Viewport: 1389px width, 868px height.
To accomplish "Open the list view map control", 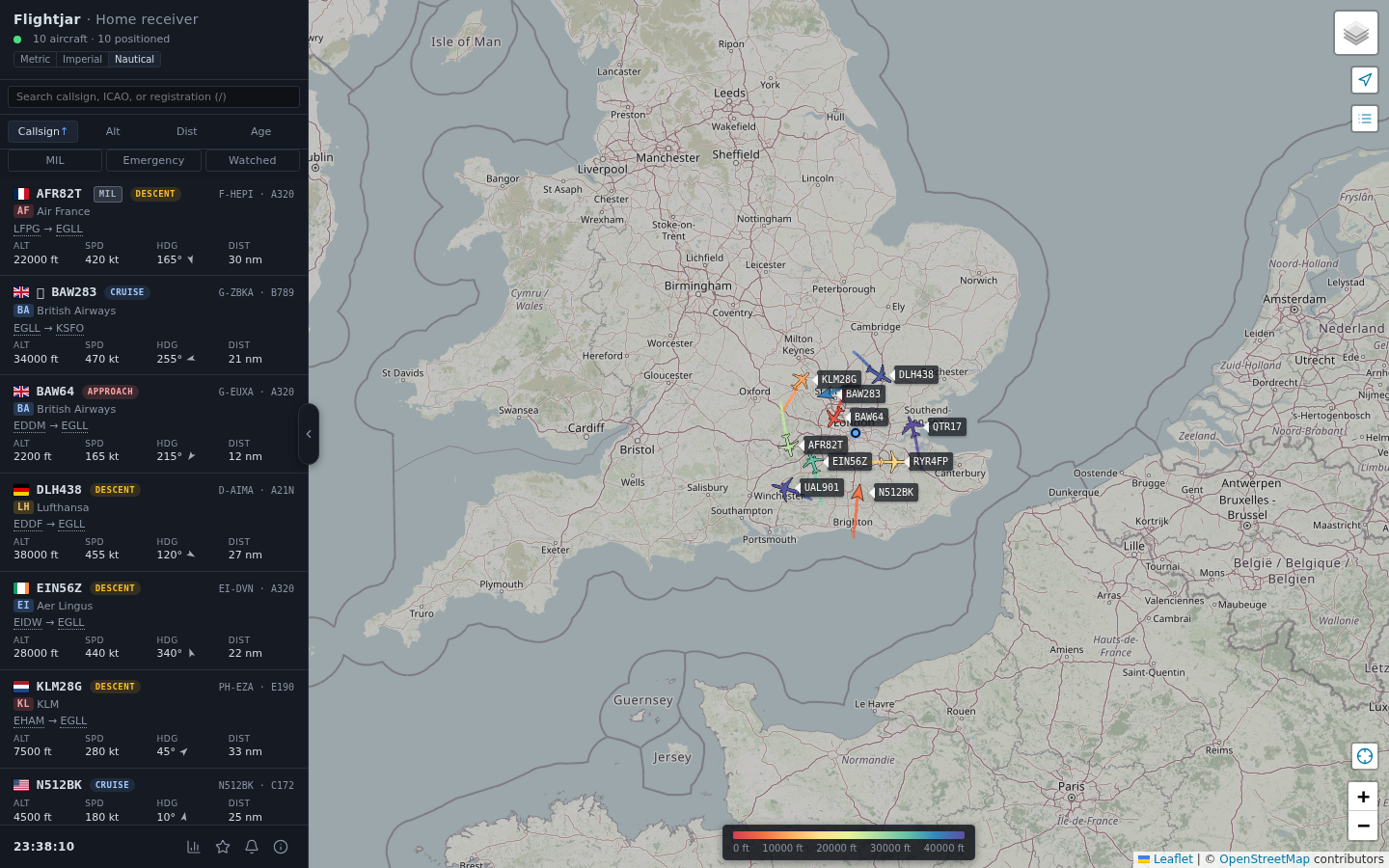I will pos(1364,119).
